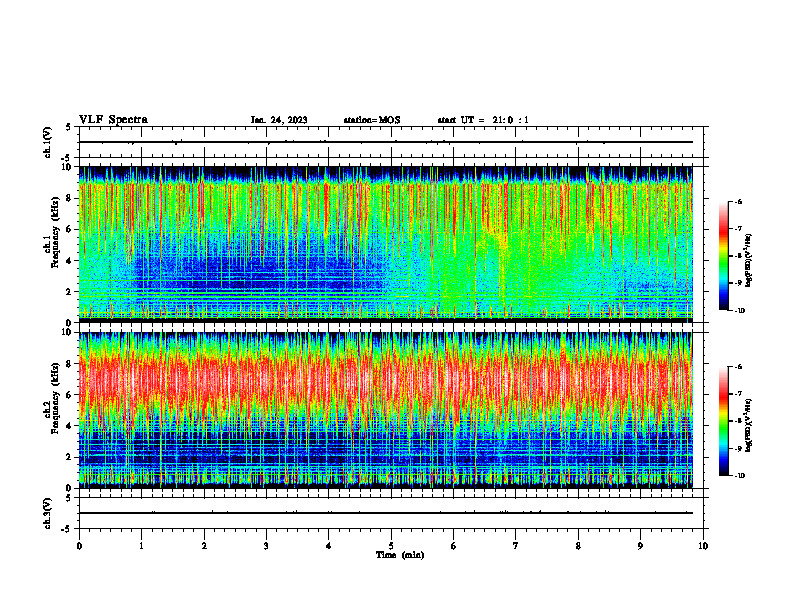The width and height of the screenshot is (792, 612).
Task: Click the "ch.3(V)" waveform axis label
Action: tap(48, 513)
